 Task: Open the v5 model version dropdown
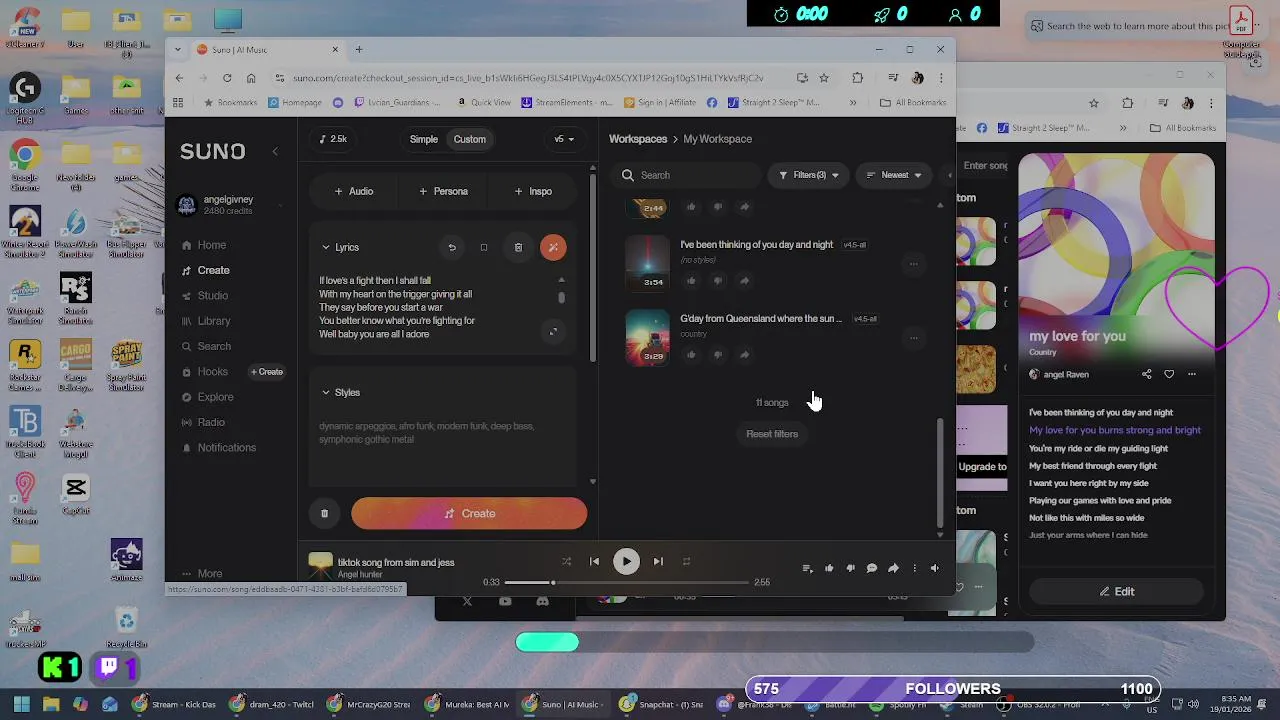[565, 139]
